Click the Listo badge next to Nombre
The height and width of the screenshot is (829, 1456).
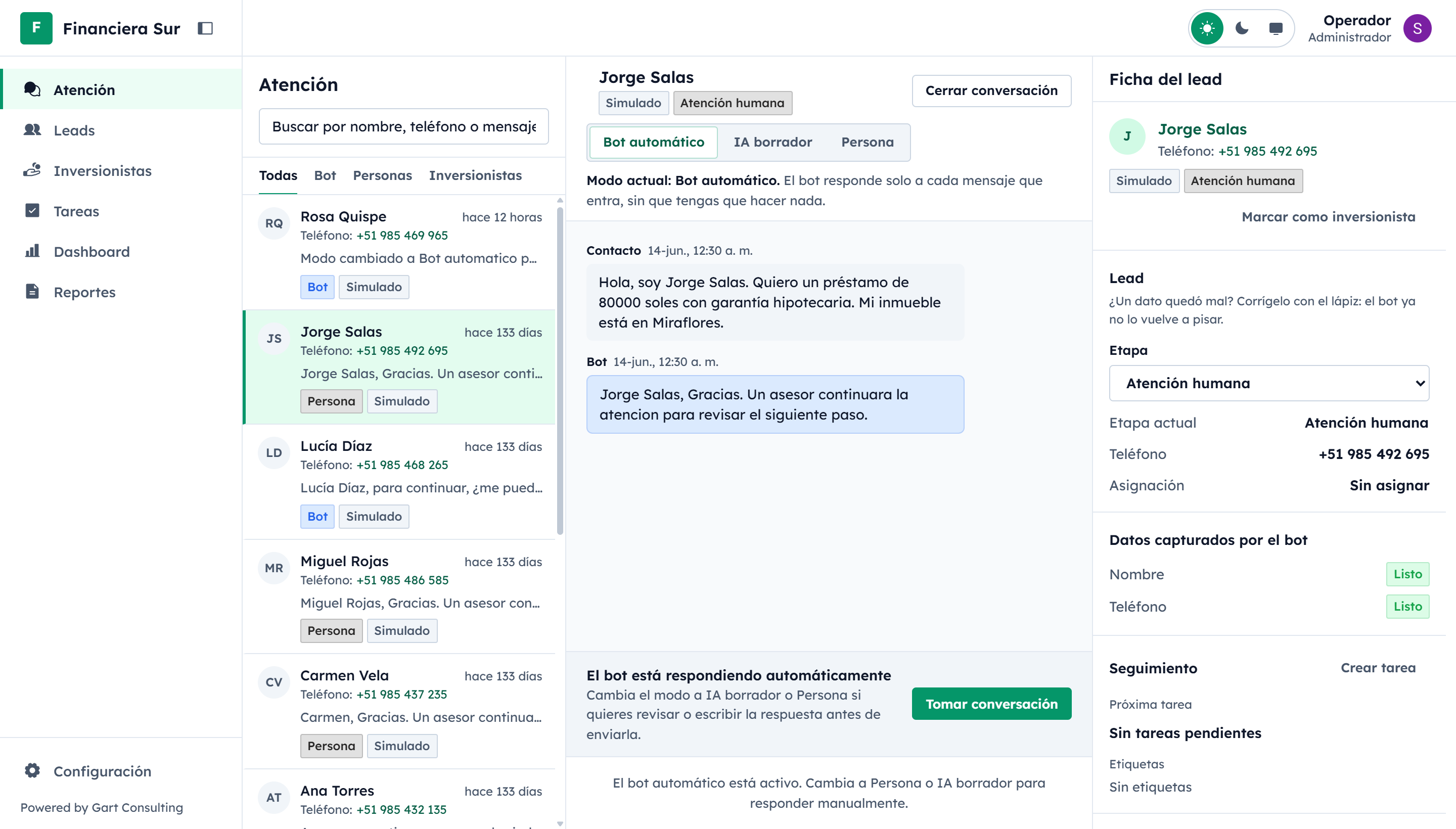1407,574
